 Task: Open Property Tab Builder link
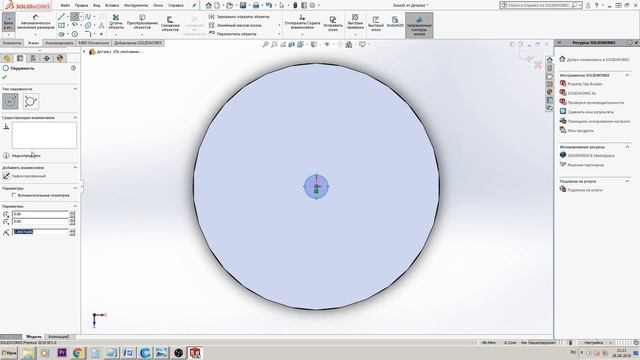pos(584,84)
